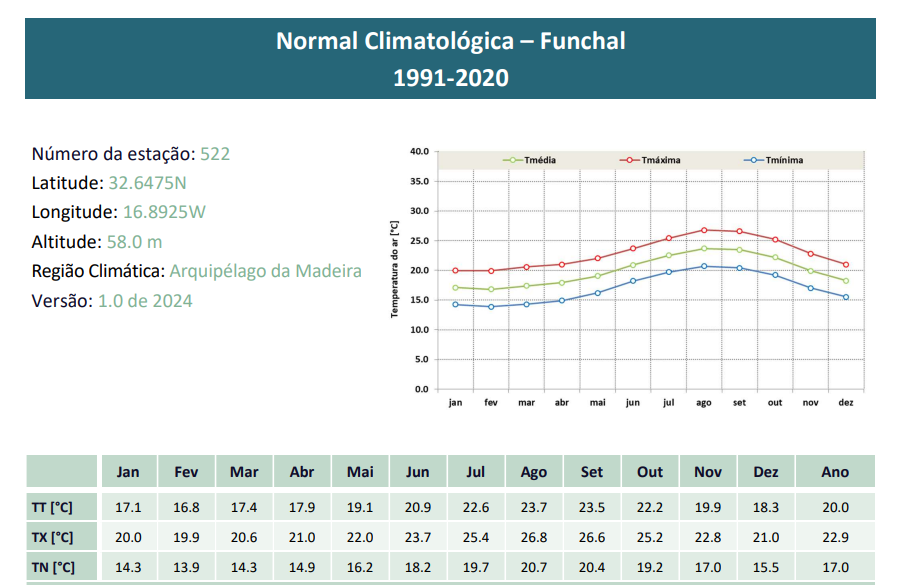
Task: Click the version text '1.0 de 2024'
Action: tap(145, 300)
